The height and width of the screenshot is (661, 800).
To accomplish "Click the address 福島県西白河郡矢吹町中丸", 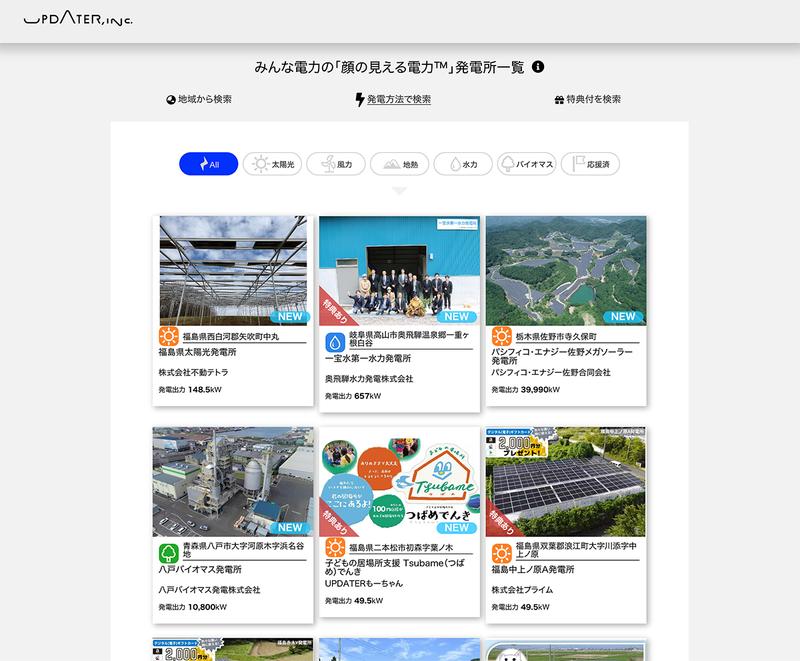I will (x=231, y=337).
